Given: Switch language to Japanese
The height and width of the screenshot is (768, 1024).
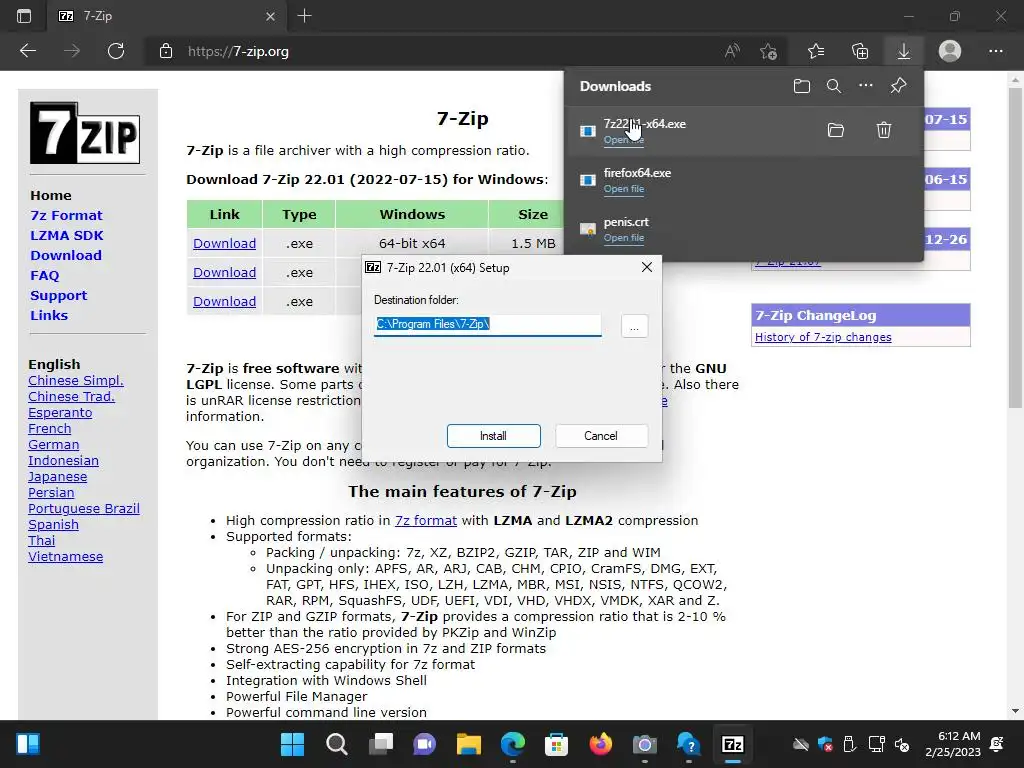Looking at the screenshot, I should (x=57, y=477).
